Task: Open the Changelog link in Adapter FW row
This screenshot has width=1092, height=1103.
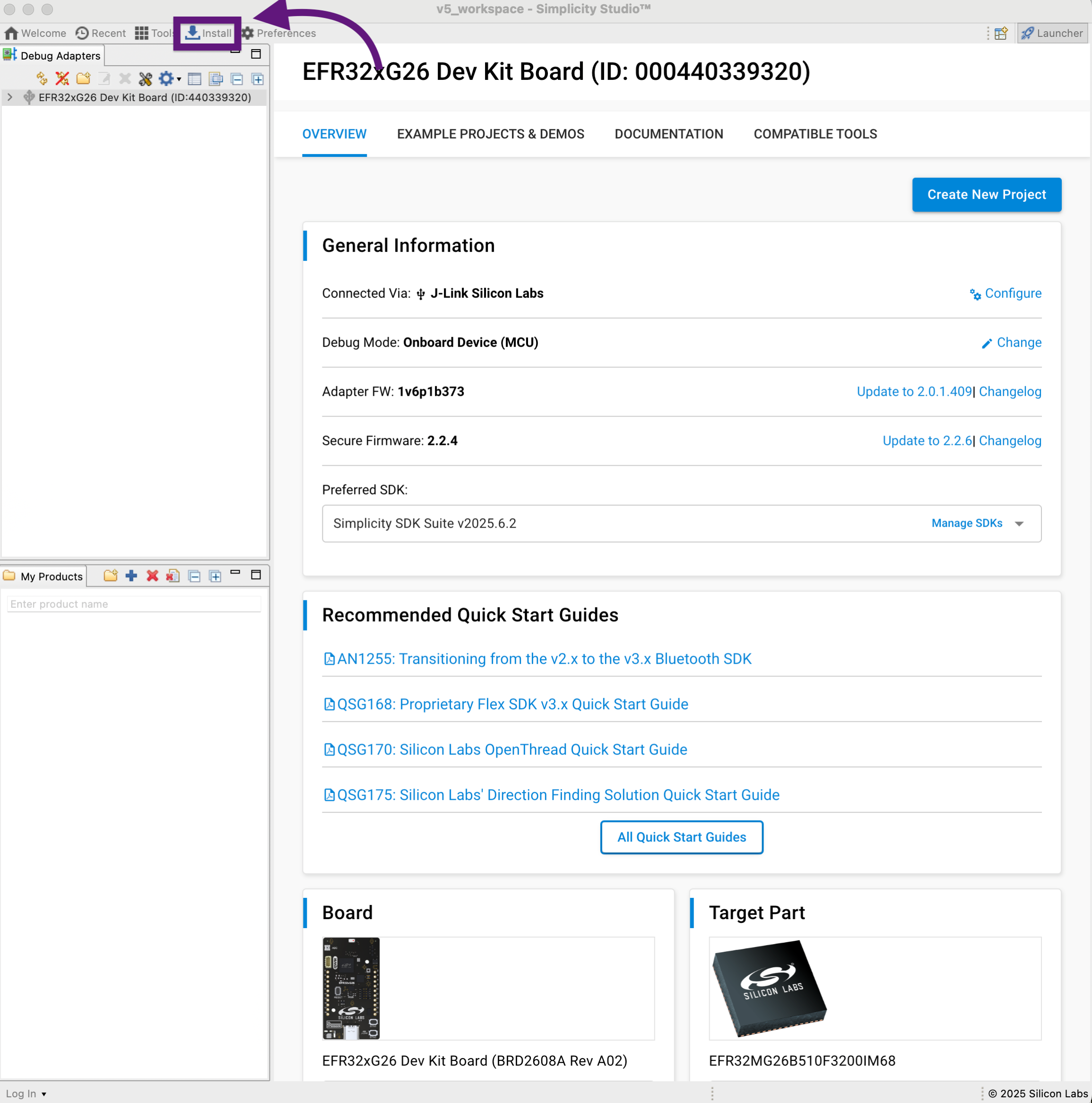Action: pos(1010,391)
